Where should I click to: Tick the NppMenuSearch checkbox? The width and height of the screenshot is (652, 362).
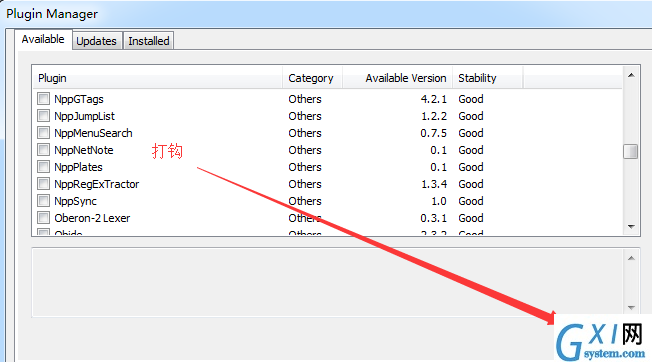click(x=43, y=133)
